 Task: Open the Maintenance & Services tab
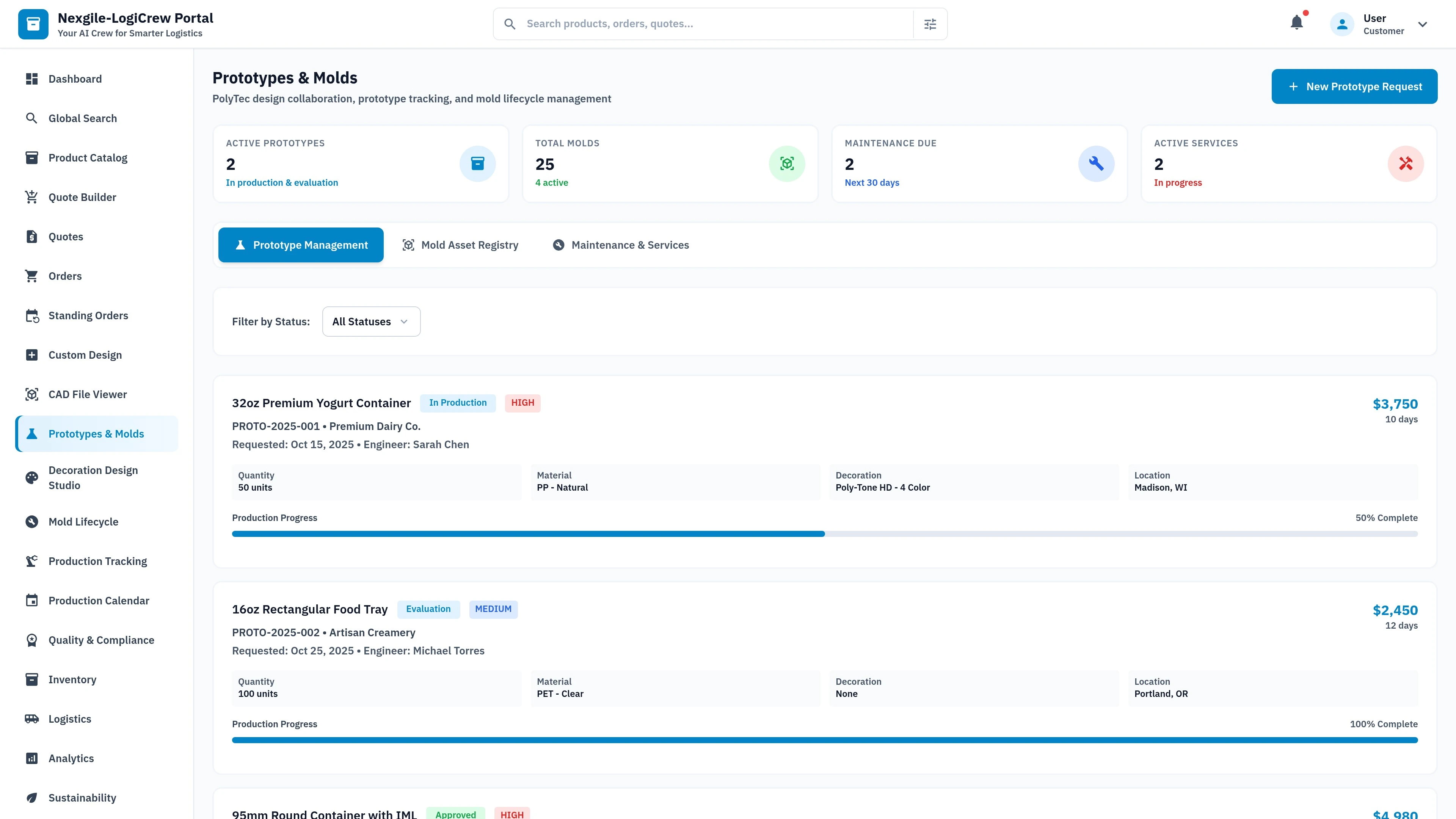pyautogui.click(x=621, y=245)
